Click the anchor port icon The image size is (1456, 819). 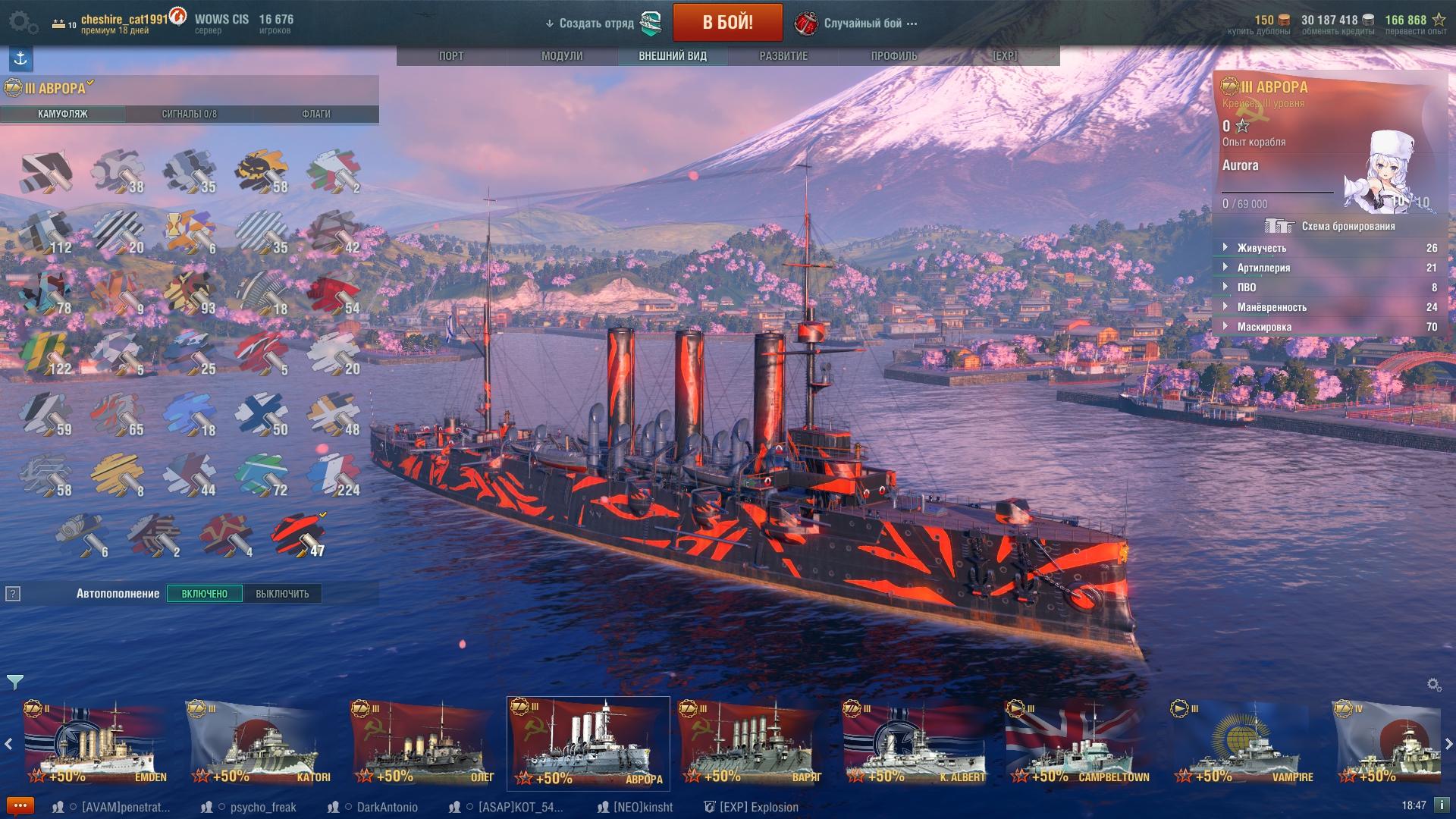click(20, 58)
